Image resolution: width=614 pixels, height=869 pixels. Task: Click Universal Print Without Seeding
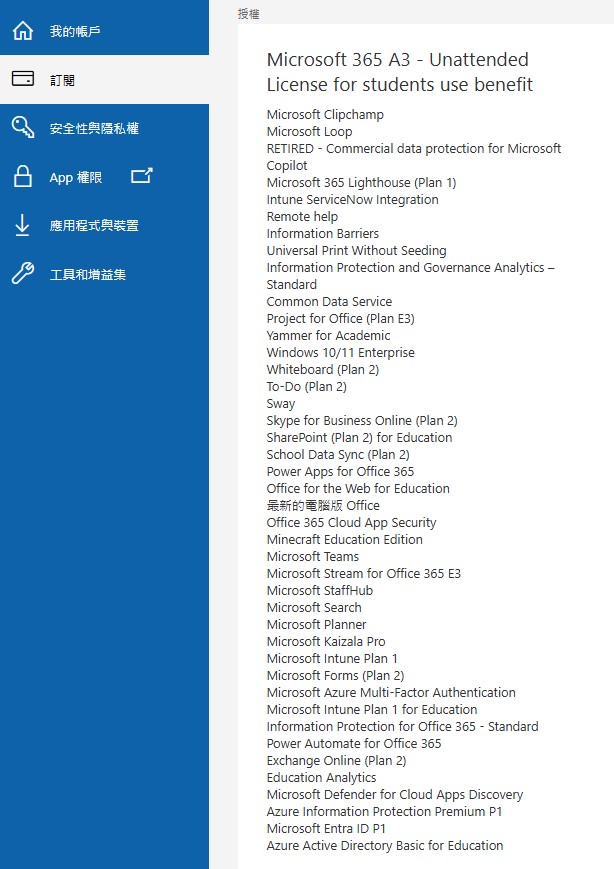[x=356, y=251]
